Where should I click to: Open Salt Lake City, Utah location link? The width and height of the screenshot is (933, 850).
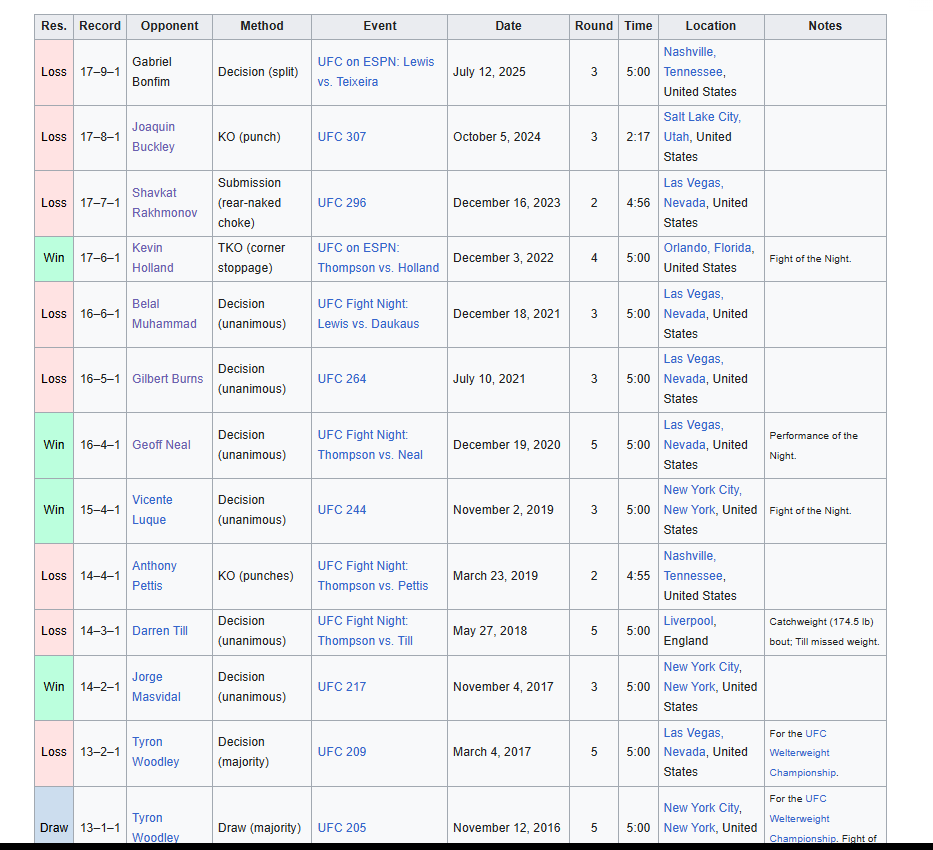702,127
